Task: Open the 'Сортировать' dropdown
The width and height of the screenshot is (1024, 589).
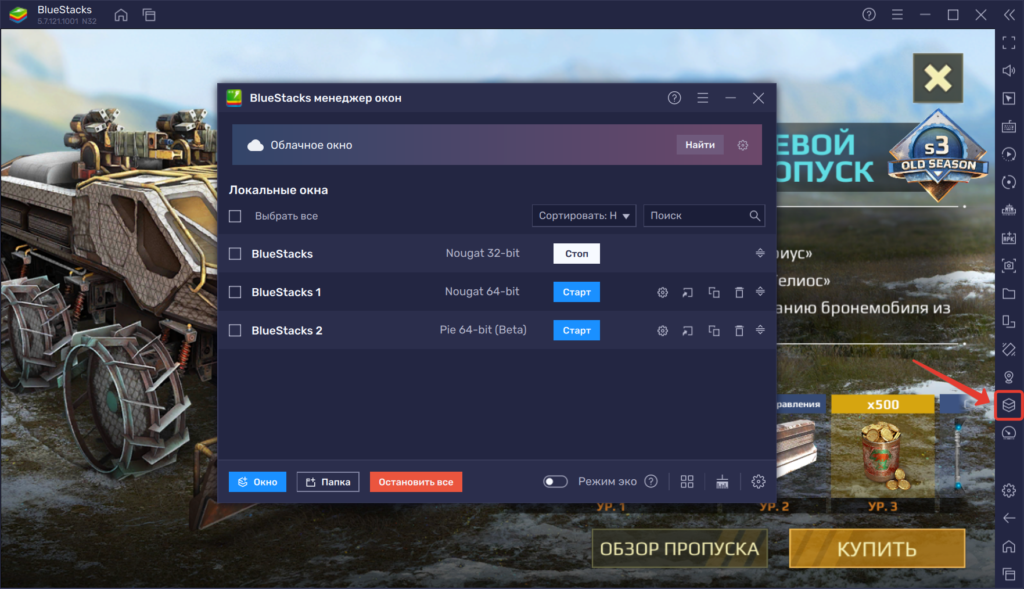Action: coord(584,216)
